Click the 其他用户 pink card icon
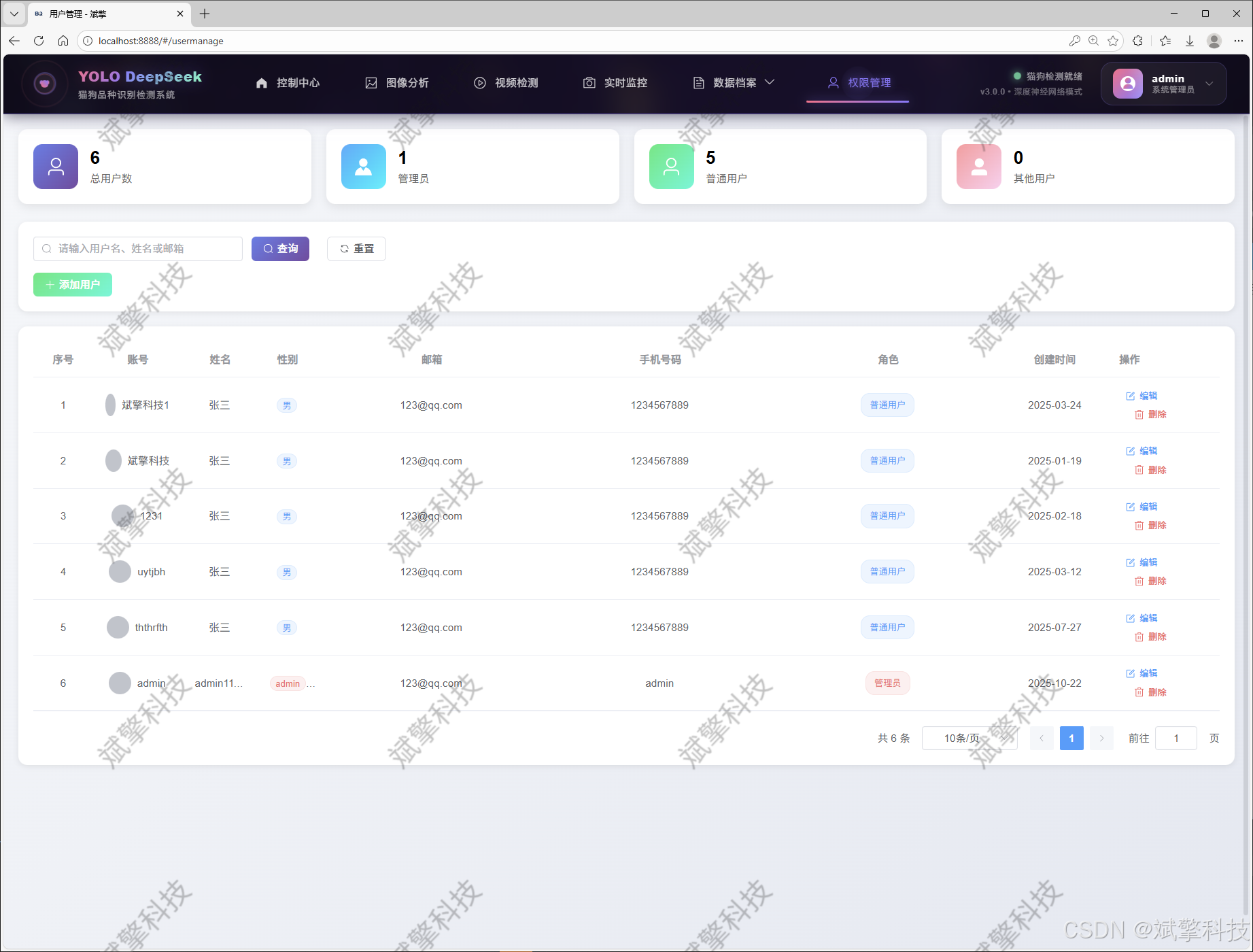Screen dimensions: 1253x952 [x=979, y=166]
